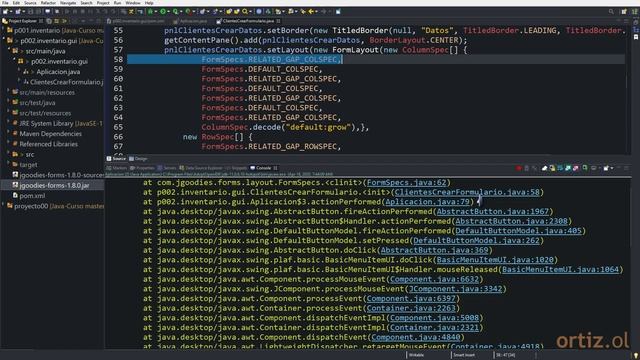Switch to the ClientesCrearFormulario.java editor tab
640x360 pixels.
click(248, 21)
